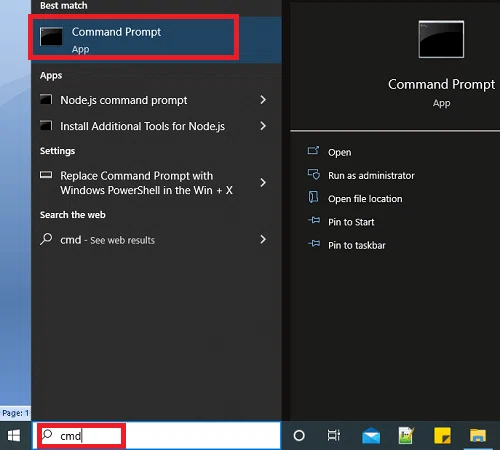Click the Open file location icon

[313, 197]
